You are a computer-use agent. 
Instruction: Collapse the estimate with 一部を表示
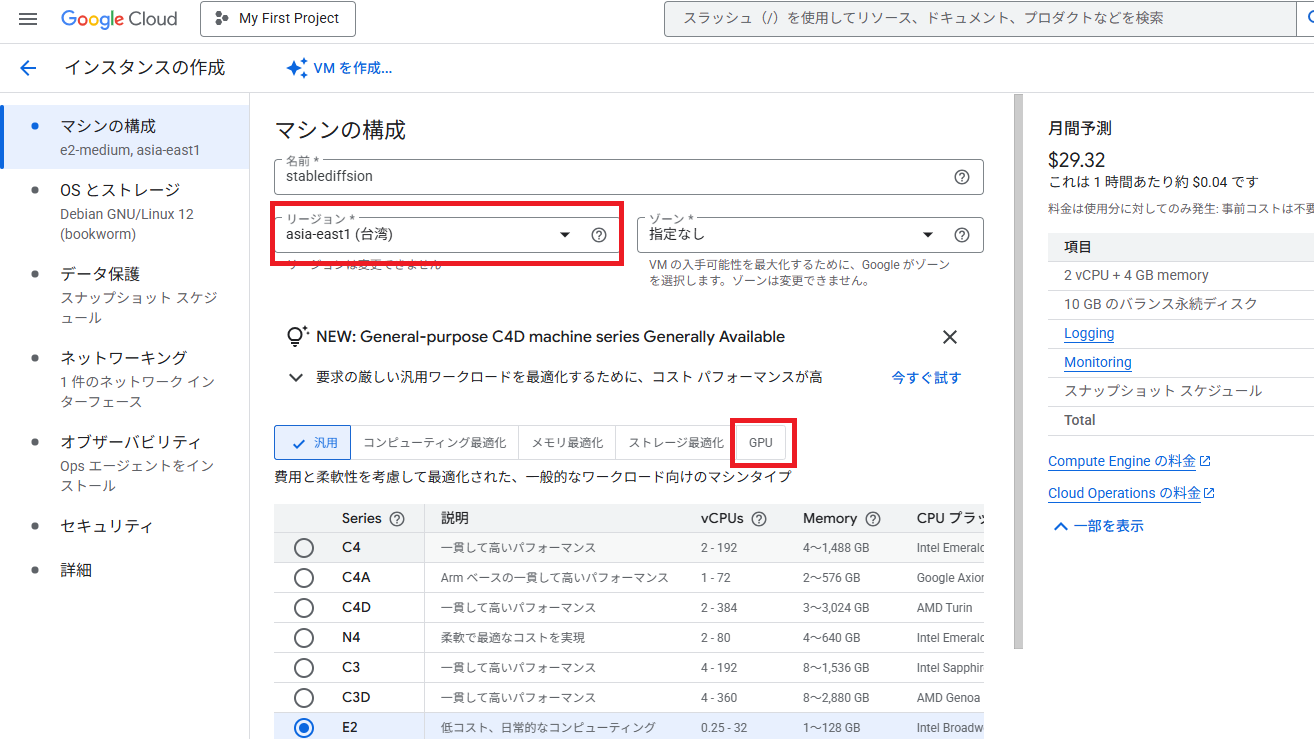pyautogui.click(x=1097, y=526)
